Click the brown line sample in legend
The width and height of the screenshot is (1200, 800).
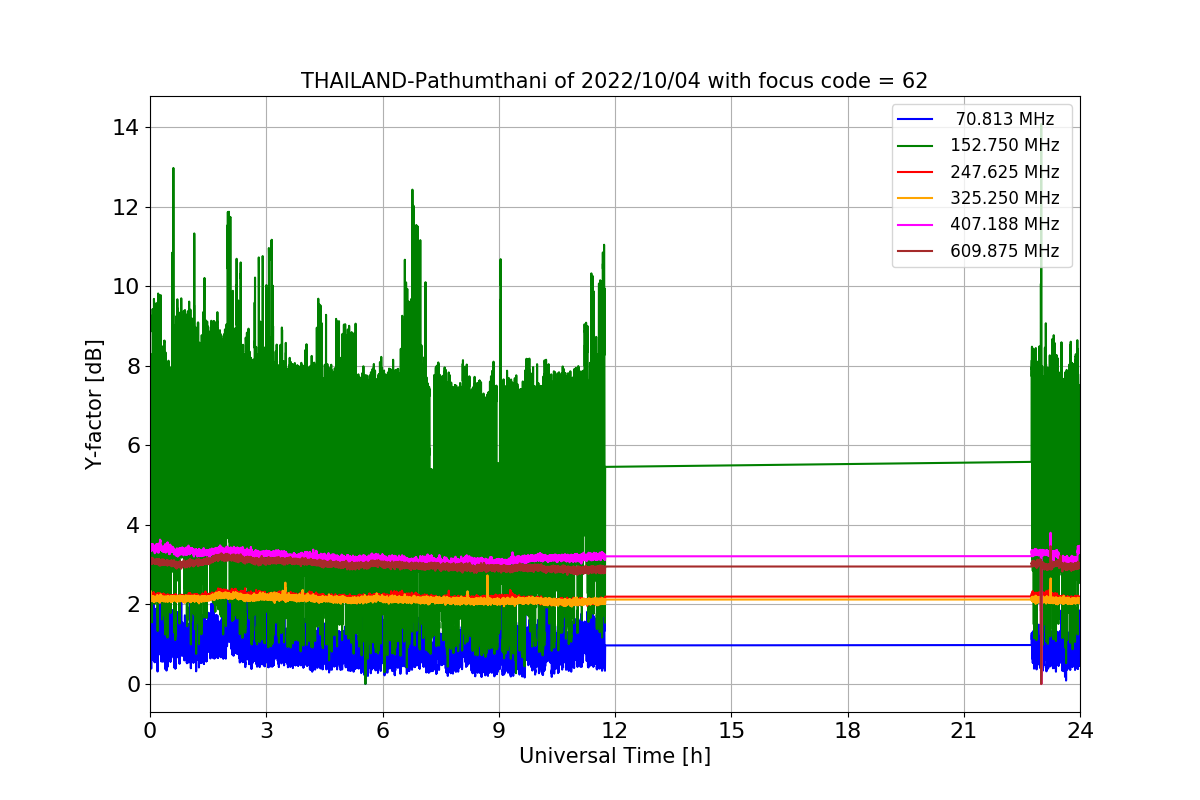(916, 252)
